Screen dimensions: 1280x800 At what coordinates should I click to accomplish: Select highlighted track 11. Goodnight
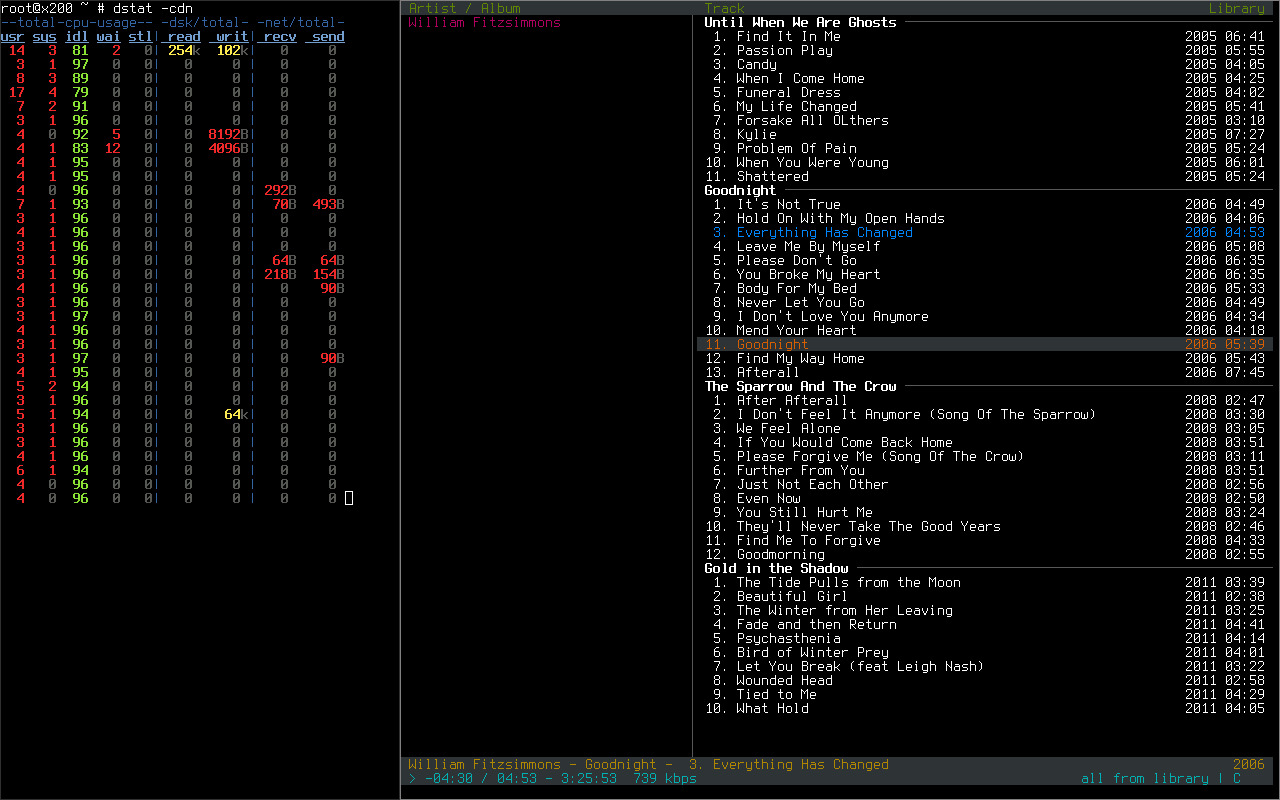click(x=985, y=344)
